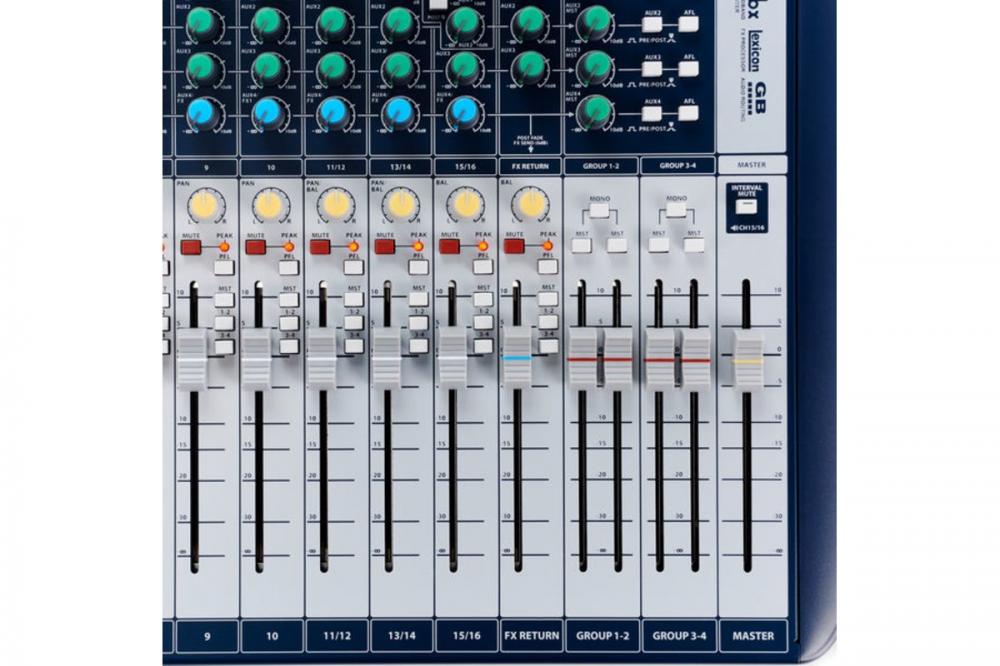
Task: Click the yellow-striped MASTER fader
Action: [x=746, y=359]
